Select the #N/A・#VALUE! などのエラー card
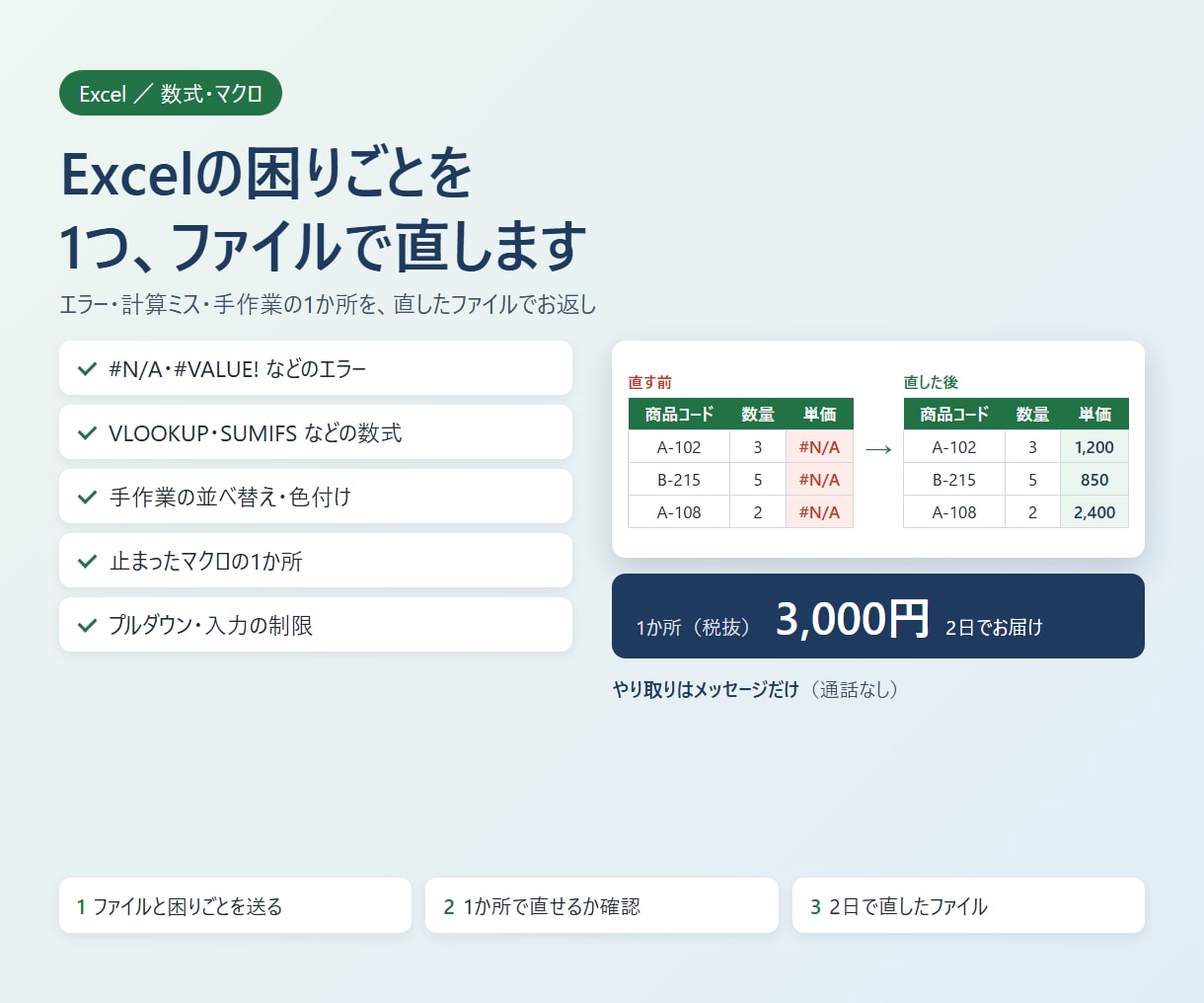This screenshot has height=1003, width=1204. coord(316,368)
